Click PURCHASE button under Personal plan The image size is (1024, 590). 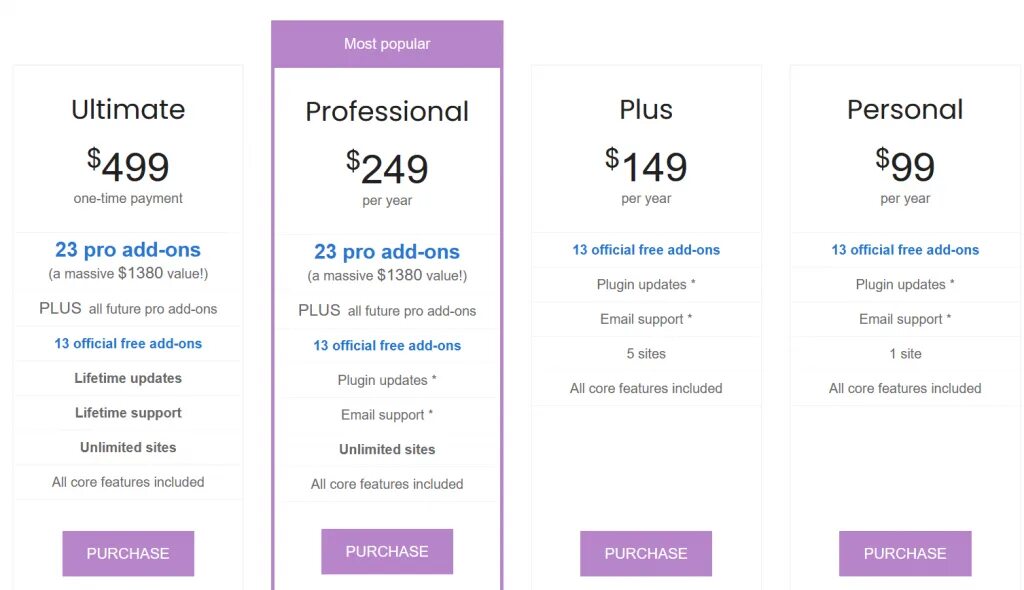coord(905,553)
